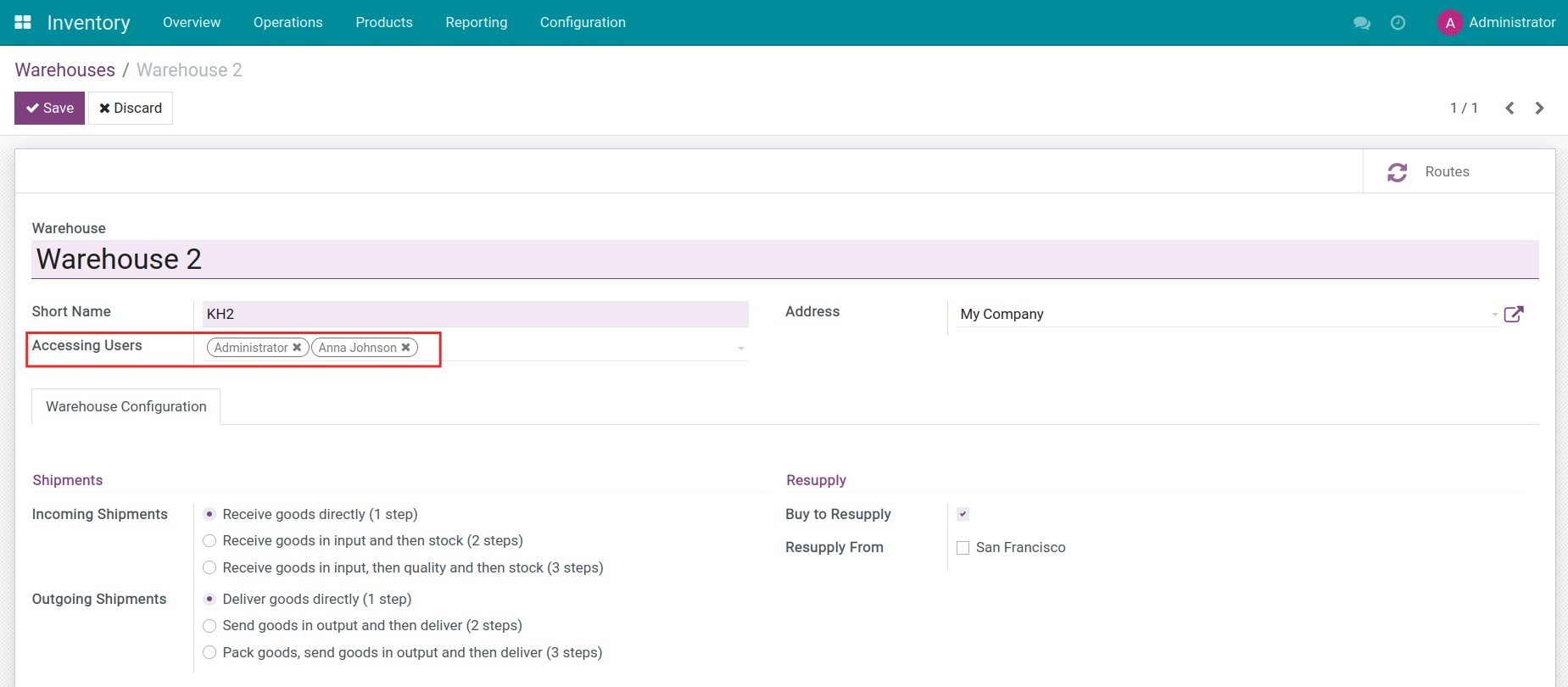Open the activities clock icon
Viewport: 1568px width, 687px height.
[x=1398, y=23]
